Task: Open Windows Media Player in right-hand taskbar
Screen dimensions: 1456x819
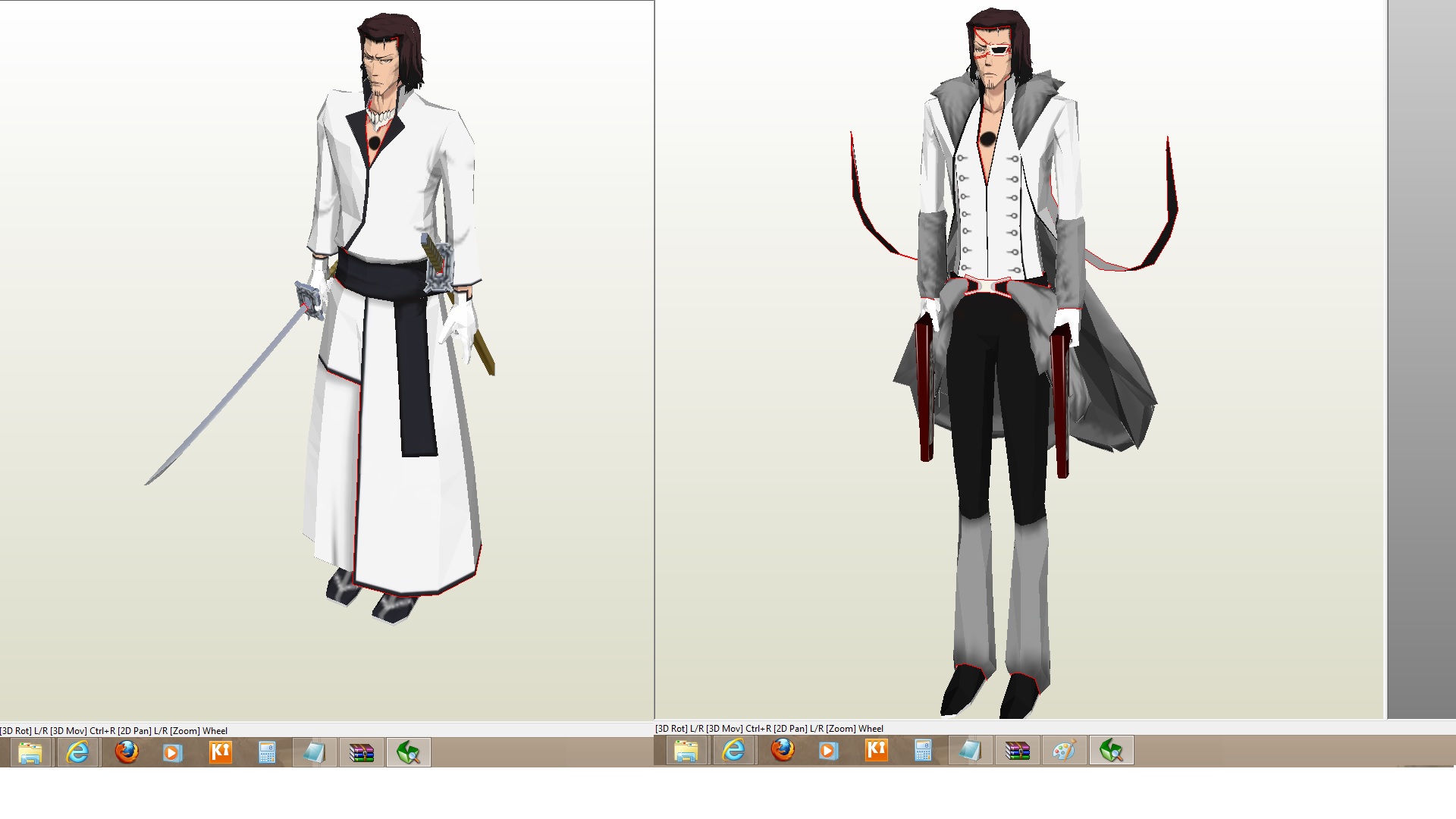Action: (x=828, y=751)
